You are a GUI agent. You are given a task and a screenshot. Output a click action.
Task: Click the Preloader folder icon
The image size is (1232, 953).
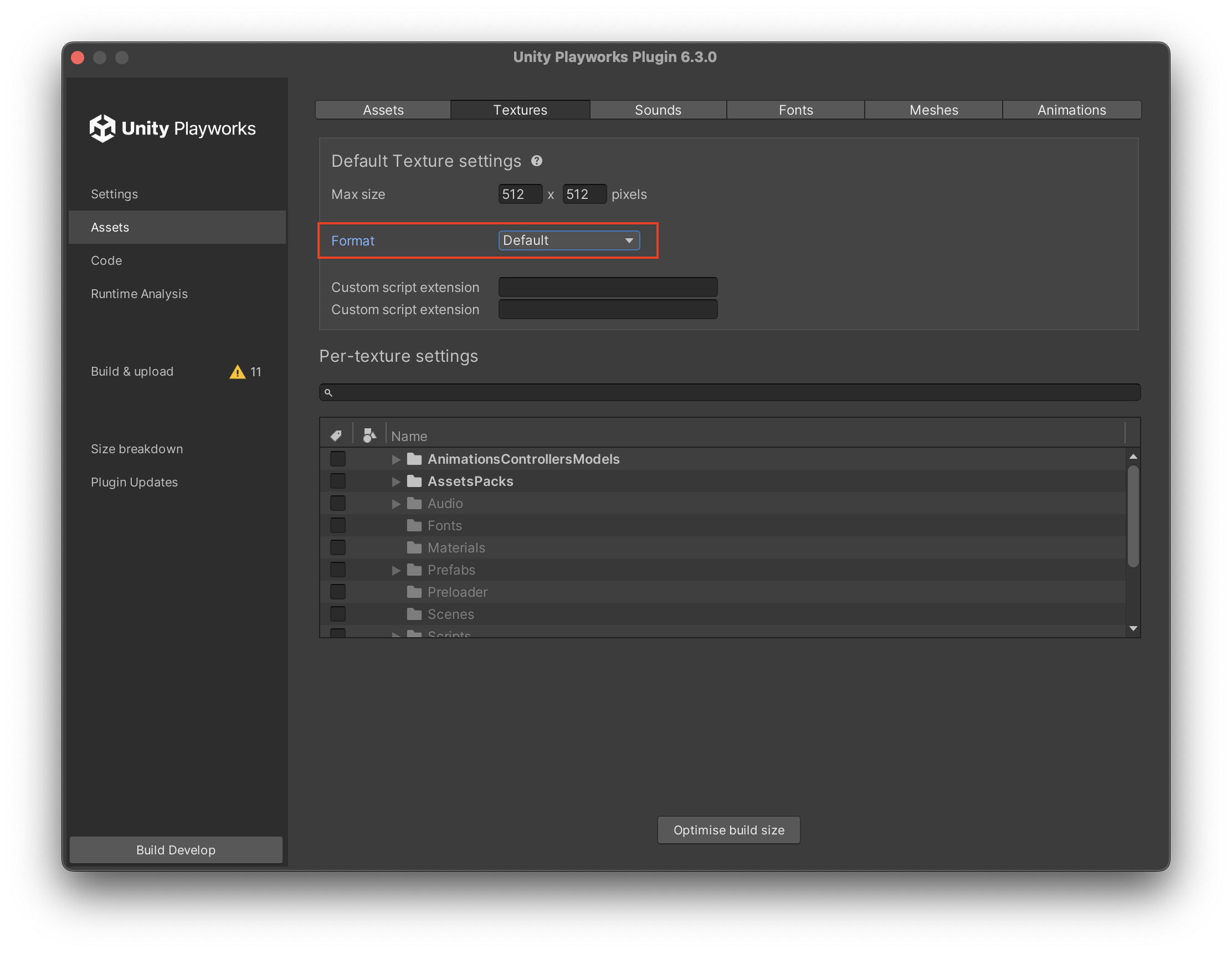pos(414,591)
